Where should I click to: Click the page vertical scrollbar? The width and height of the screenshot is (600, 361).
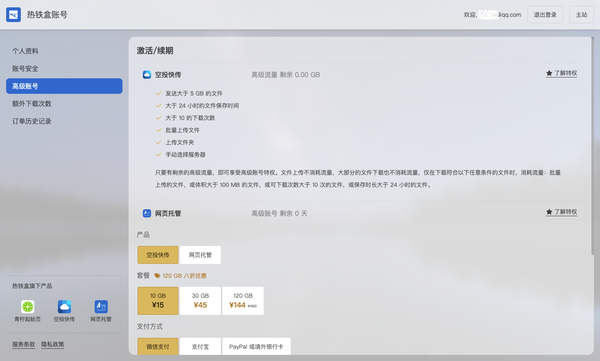point(593,145)
